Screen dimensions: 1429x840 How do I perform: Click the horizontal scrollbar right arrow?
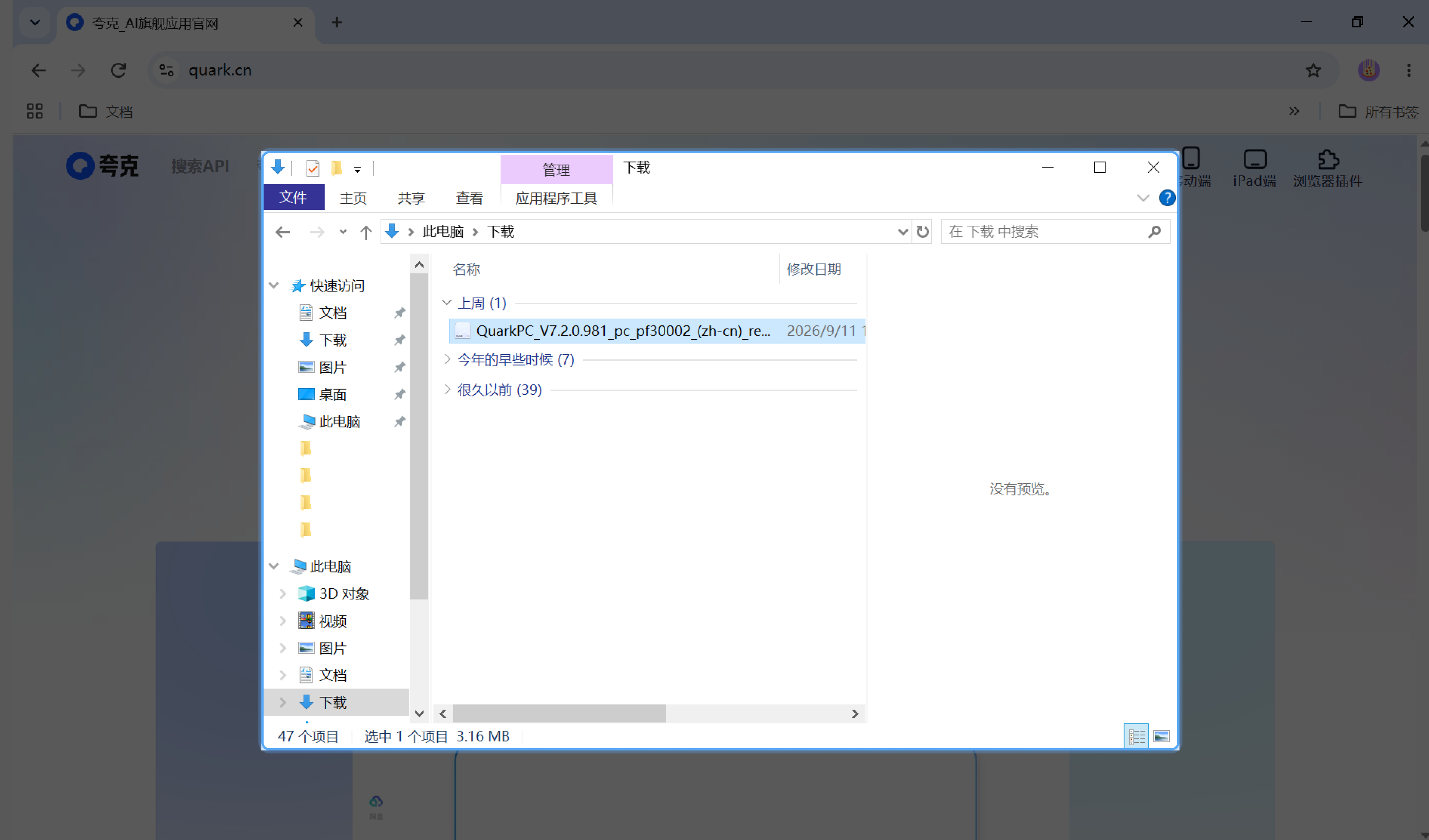(854, 714)
